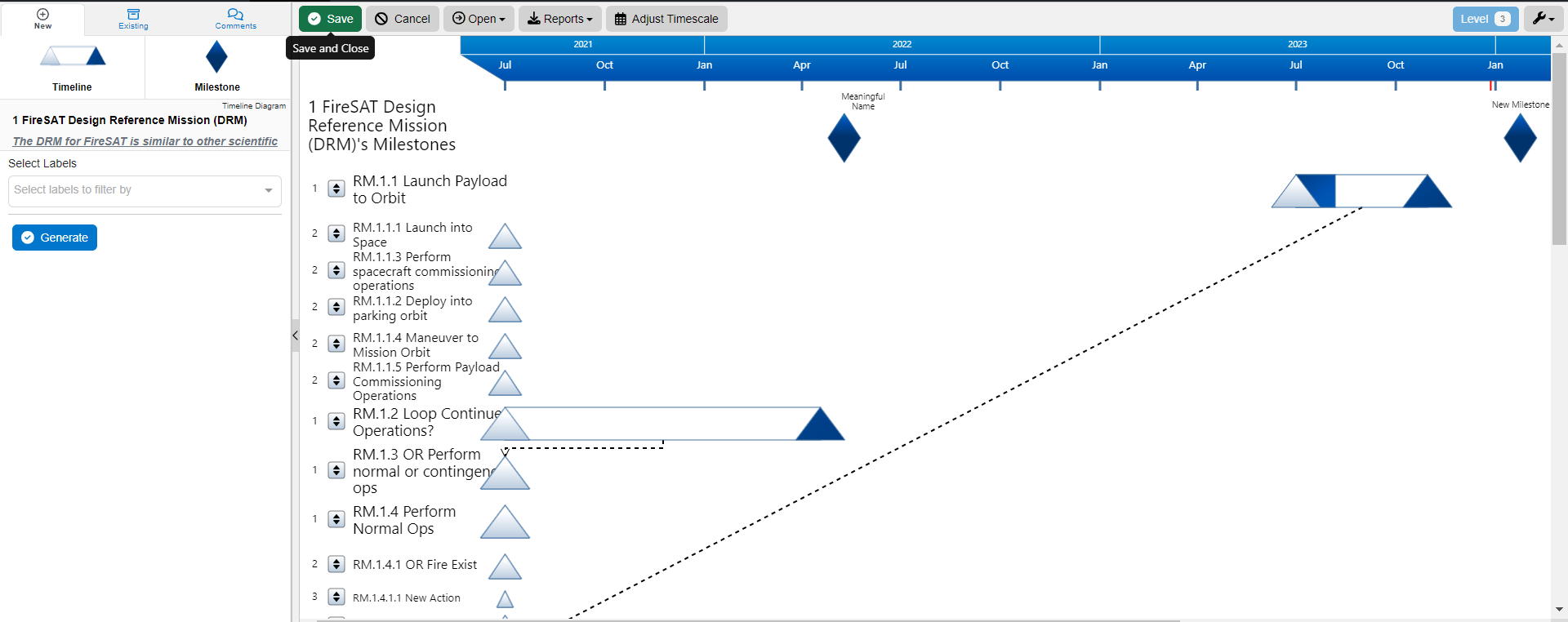Click the Jul 2022 timescale label
The image size is (1568, 622).
900,65
